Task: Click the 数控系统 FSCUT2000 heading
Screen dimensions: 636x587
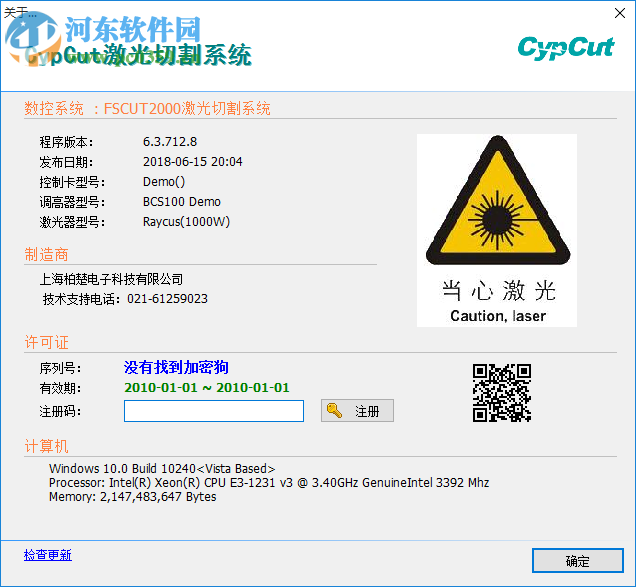Action: (147, 109)
